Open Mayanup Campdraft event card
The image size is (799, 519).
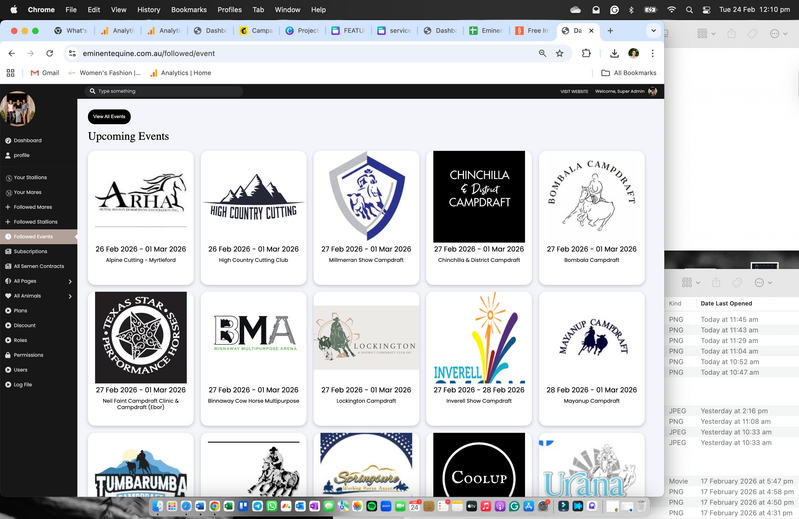tap(592, 359)
